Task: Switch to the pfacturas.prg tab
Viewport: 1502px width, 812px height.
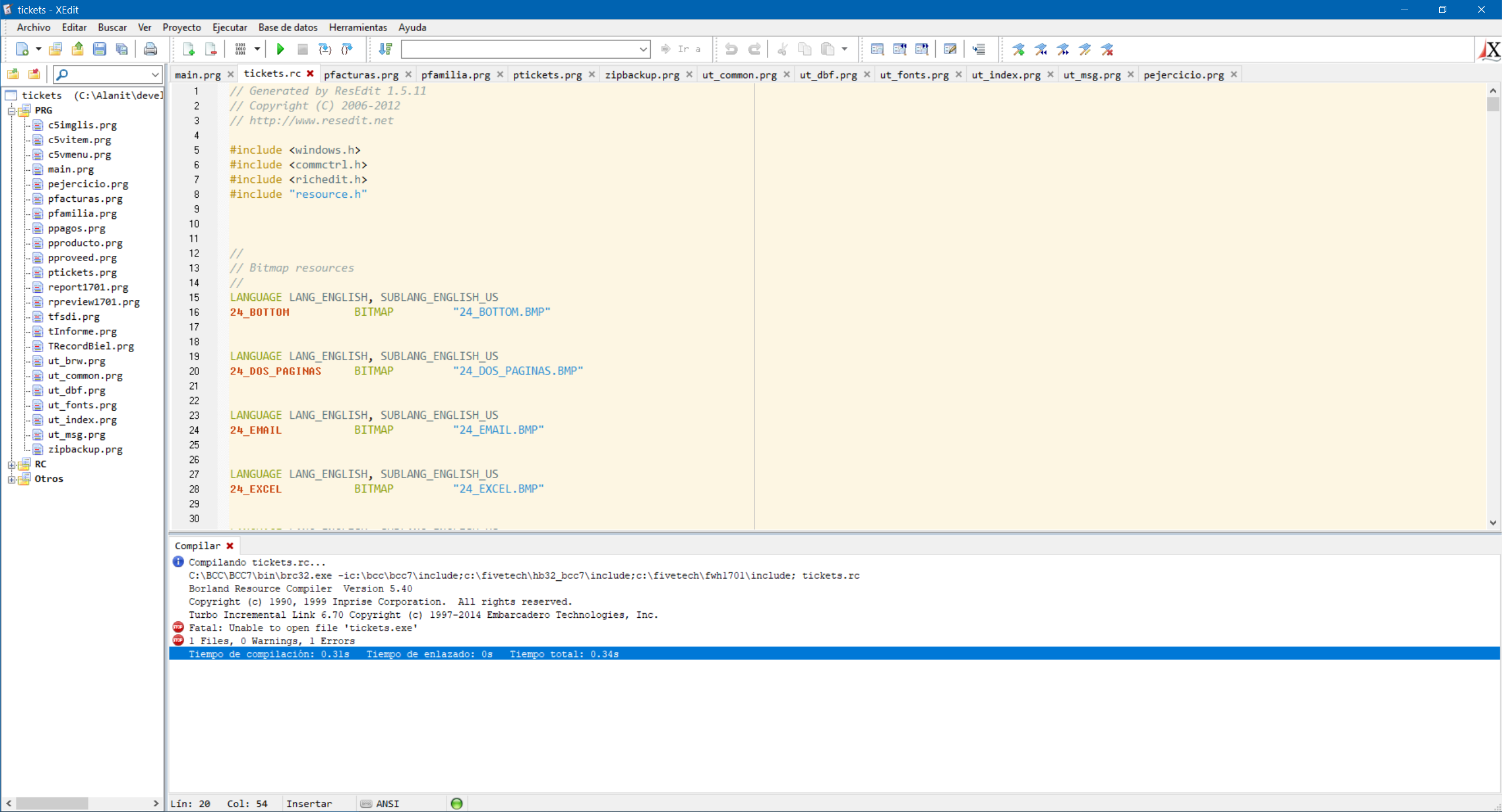Action: click(x=360, y=75)
